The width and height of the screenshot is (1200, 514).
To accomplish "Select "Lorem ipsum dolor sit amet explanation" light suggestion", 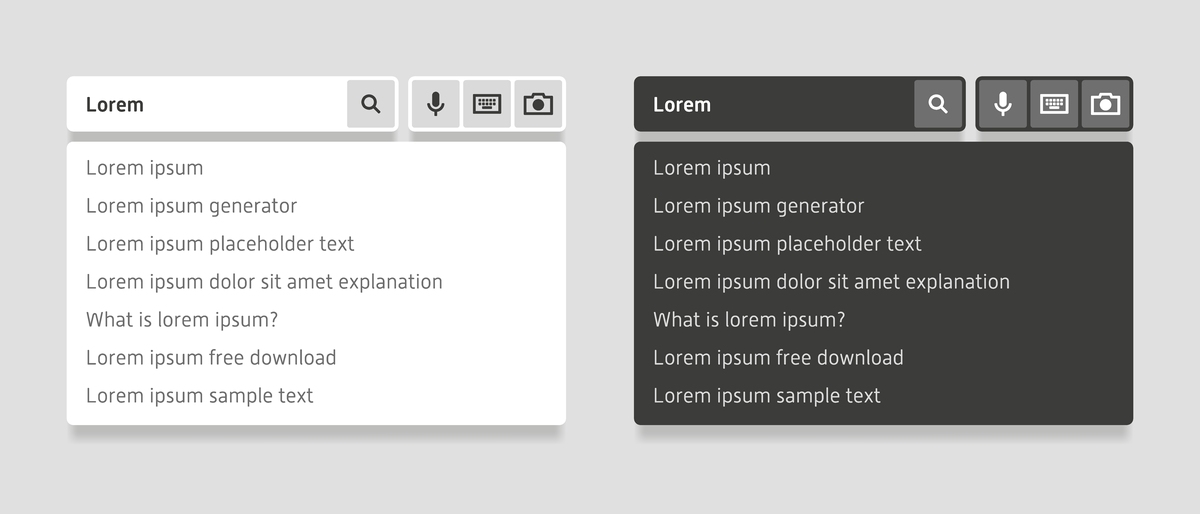I will (264, 282).
